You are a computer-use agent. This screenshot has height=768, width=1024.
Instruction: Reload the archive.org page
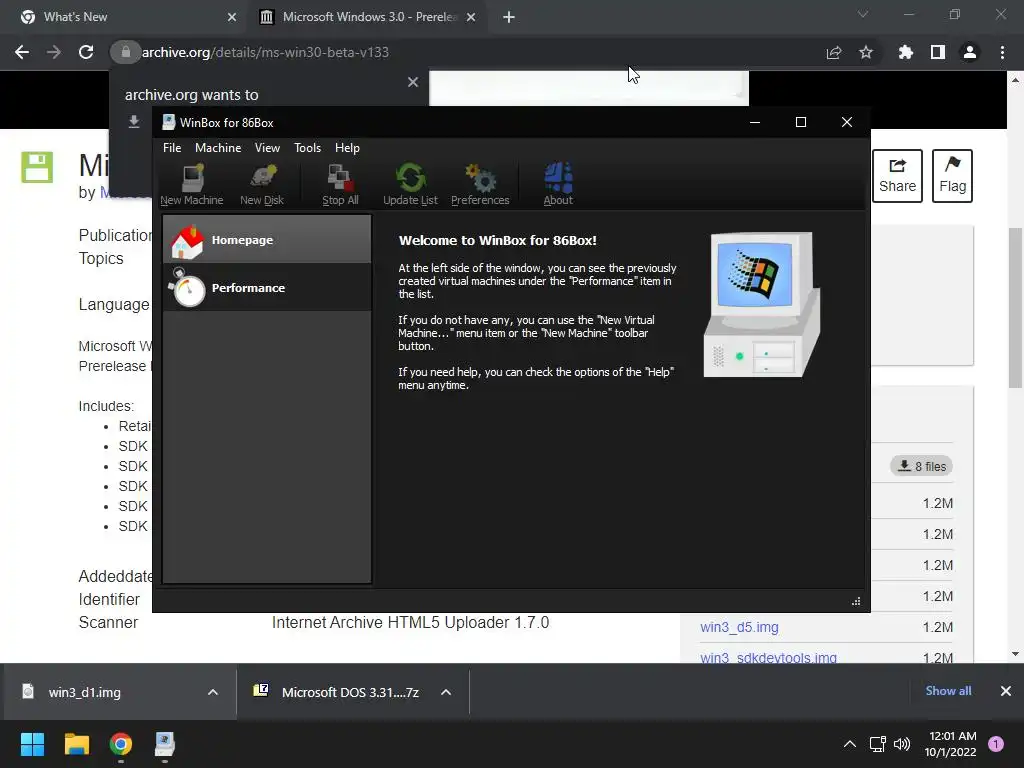coord(86,52)
